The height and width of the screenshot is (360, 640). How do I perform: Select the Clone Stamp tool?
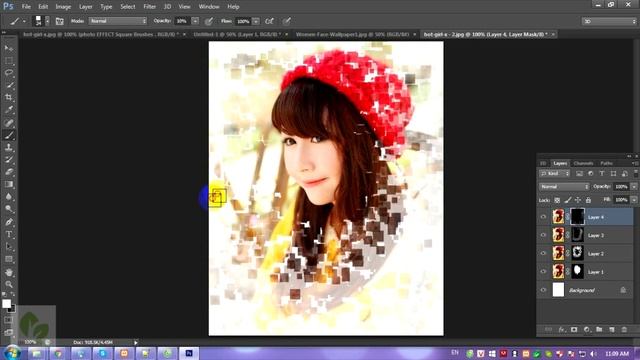[9, 147]
